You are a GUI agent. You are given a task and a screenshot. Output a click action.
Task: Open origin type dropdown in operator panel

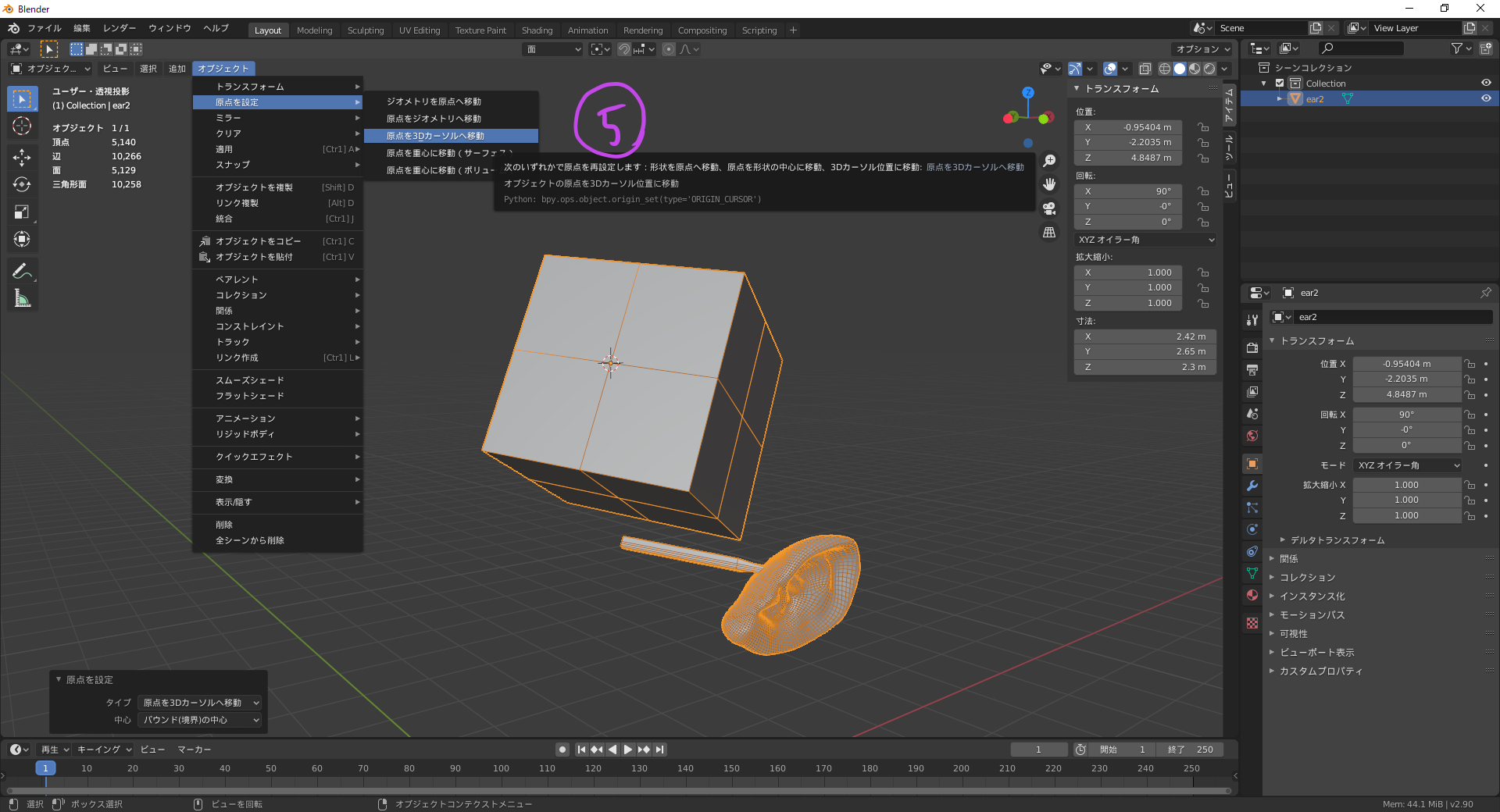click(x=200, y=703)
